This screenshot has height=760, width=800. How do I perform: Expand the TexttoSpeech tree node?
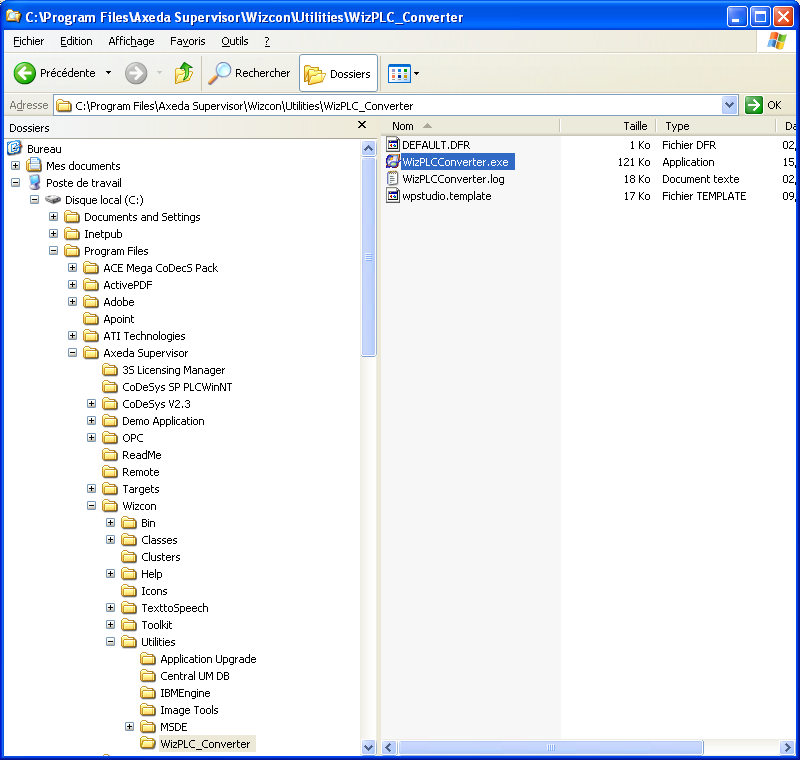click(110, 607)
